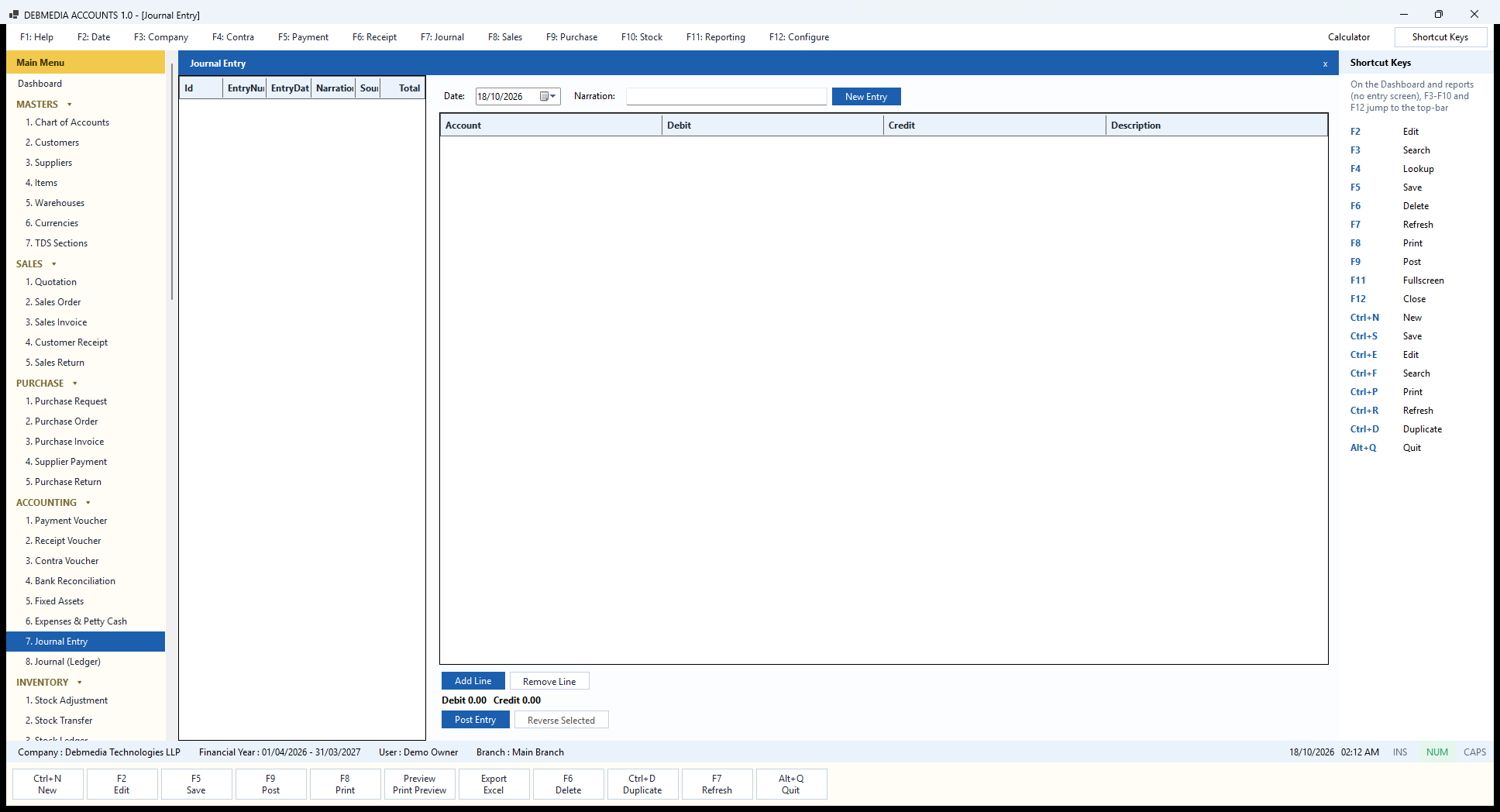Screen dimensions: 1500x812
Task: Collapse the SALES section arrow
Action: 54,264
